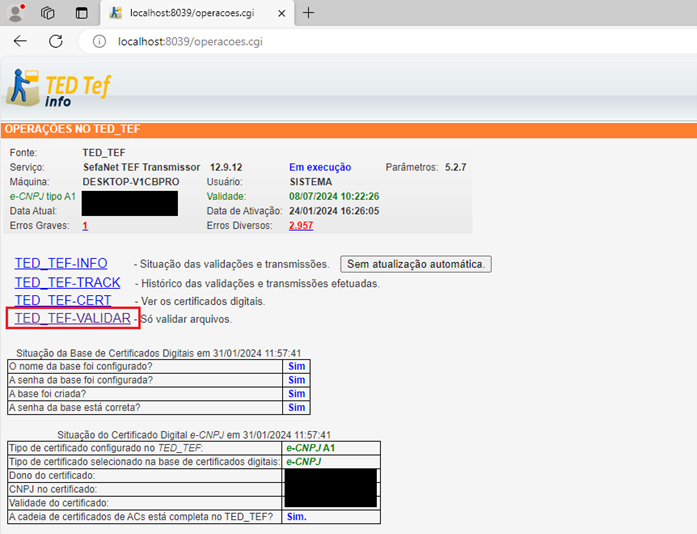Click 'Situação do Certificado Digital e-CNPJ' heading
The image size is (697, 534).
[x=194, y=434]
